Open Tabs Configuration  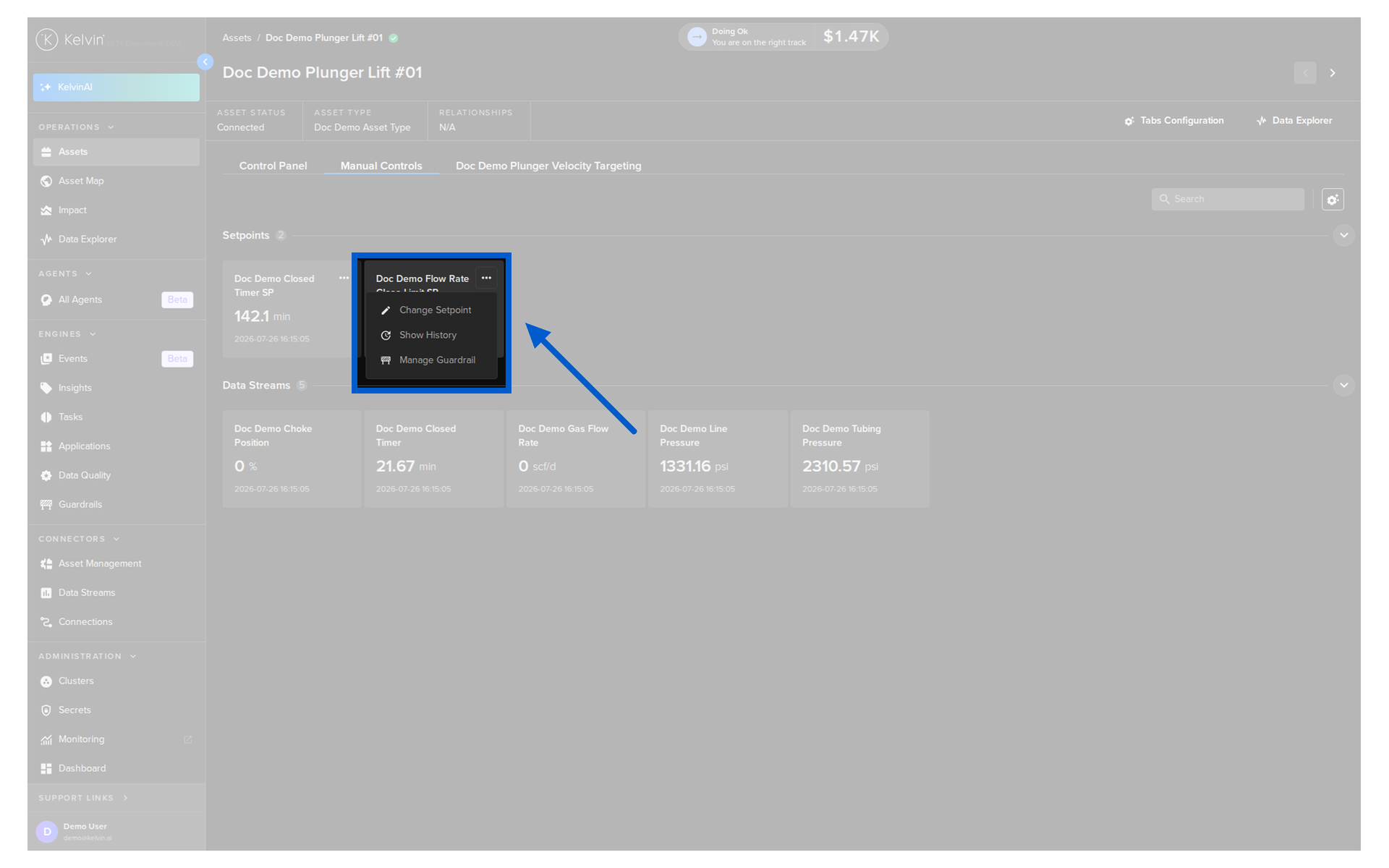[1174, 121]
